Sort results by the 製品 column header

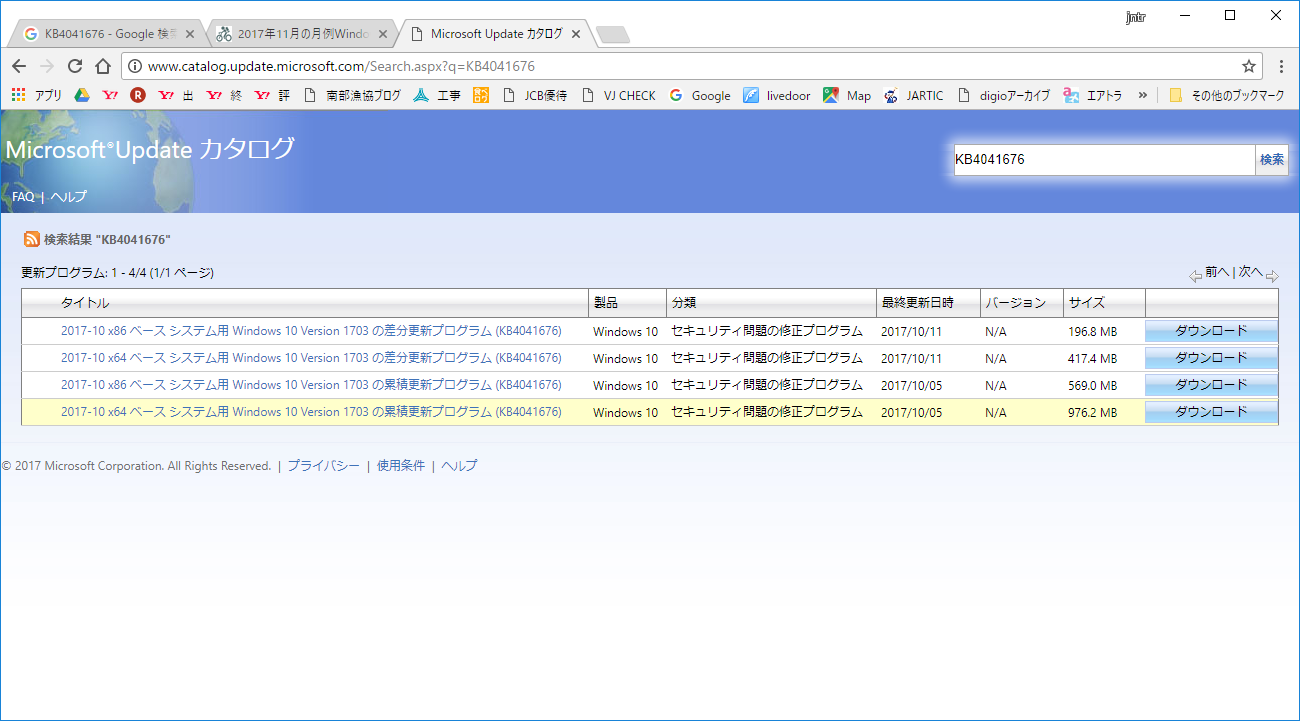[x=605, y=303]
